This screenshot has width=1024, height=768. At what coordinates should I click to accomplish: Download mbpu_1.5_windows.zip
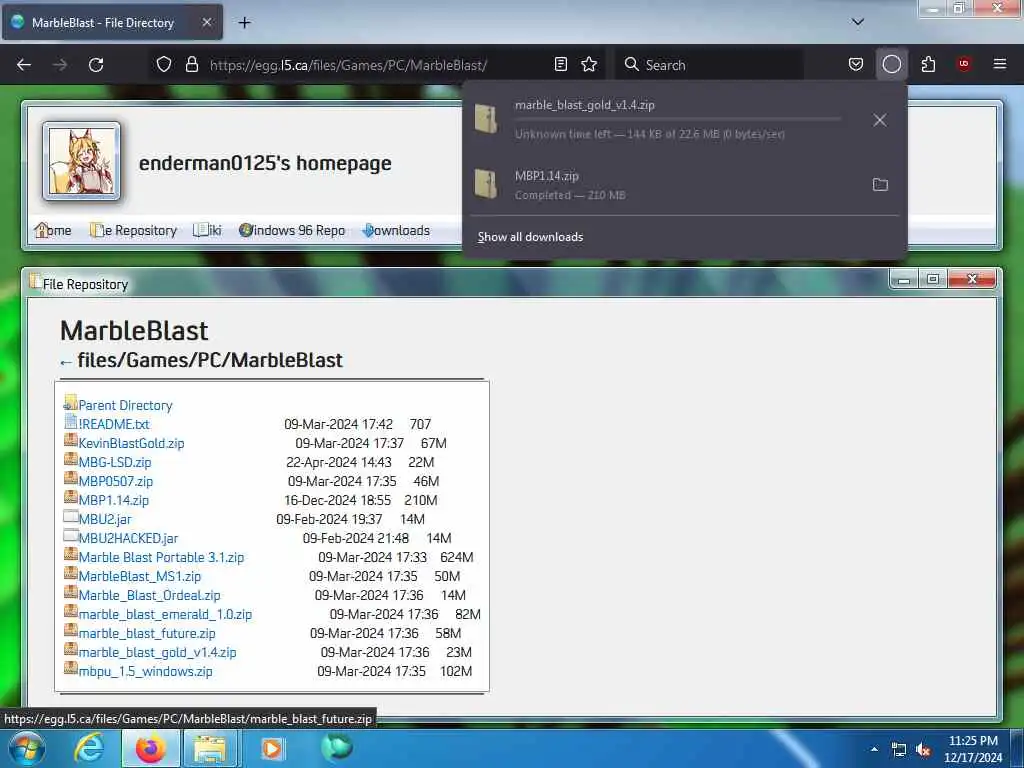(146, 671)
